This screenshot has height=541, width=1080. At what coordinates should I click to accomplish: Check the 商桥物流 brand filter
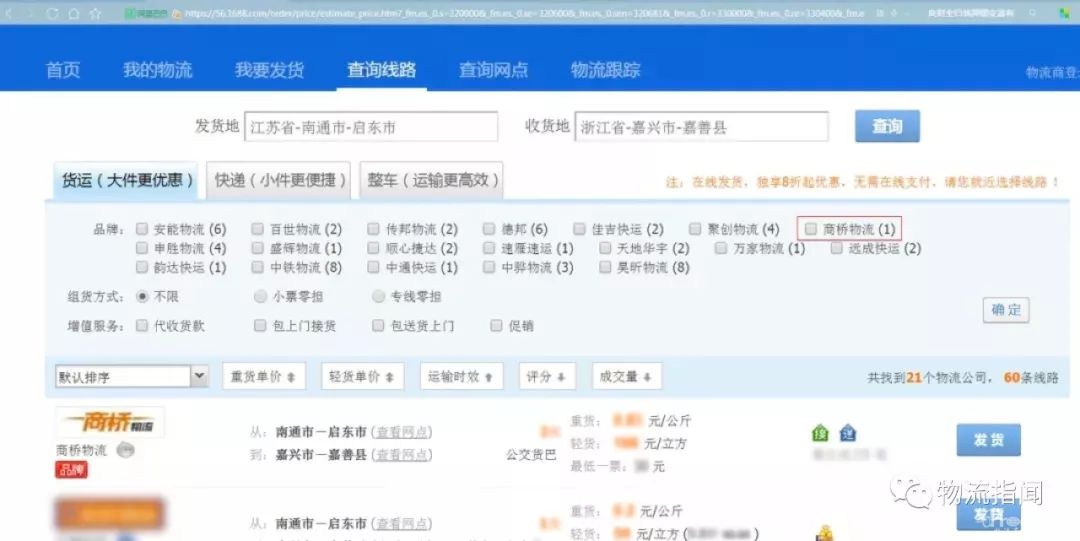[x=811, y=229]
